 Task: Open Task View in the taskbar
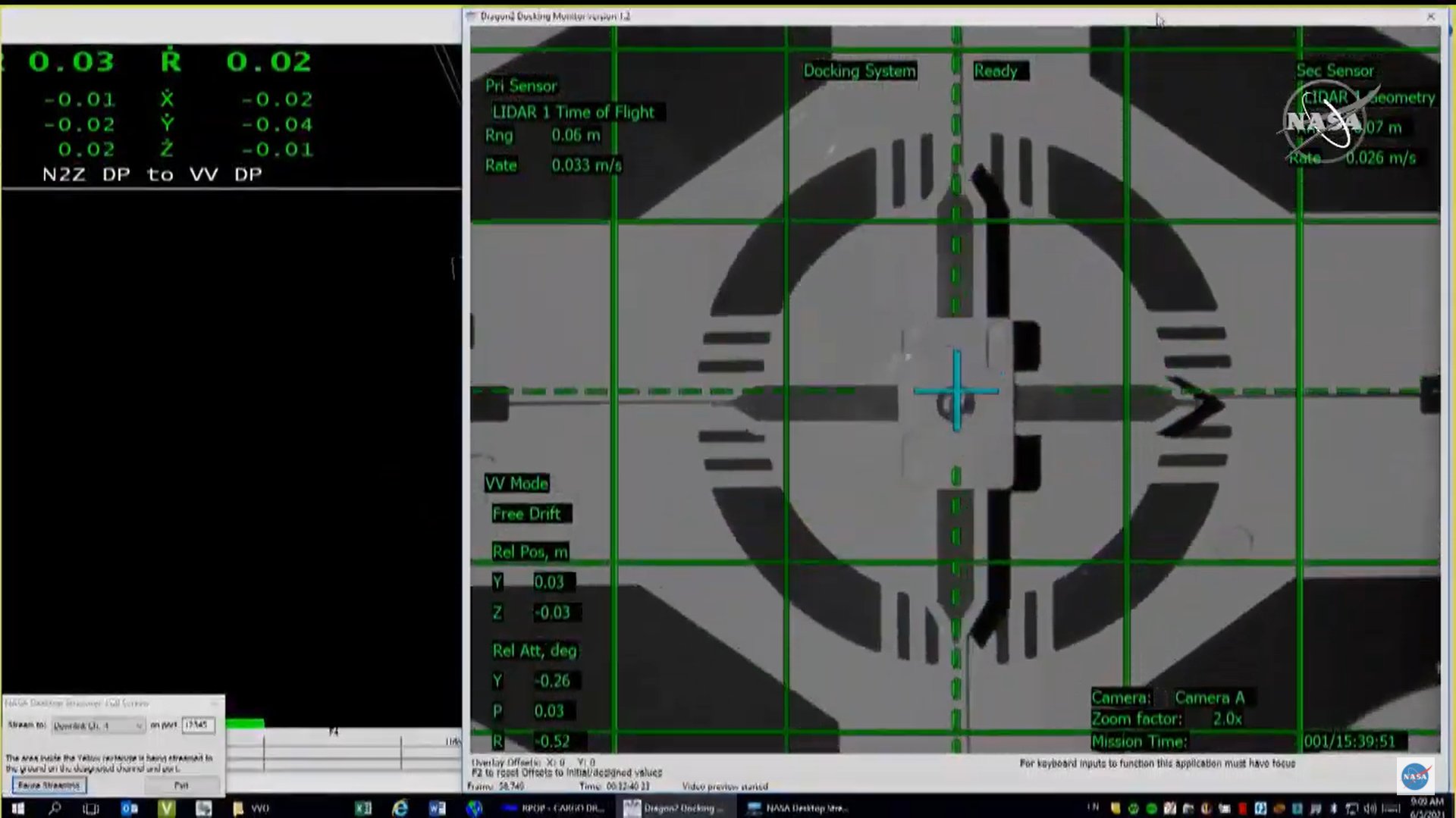(x=91, y=808)
